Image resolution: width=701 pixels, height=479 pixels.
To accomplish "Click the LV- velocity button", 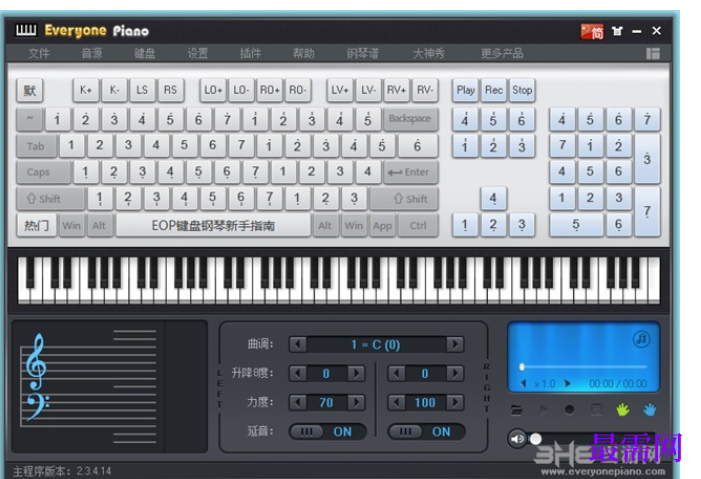I will [368, 90].
